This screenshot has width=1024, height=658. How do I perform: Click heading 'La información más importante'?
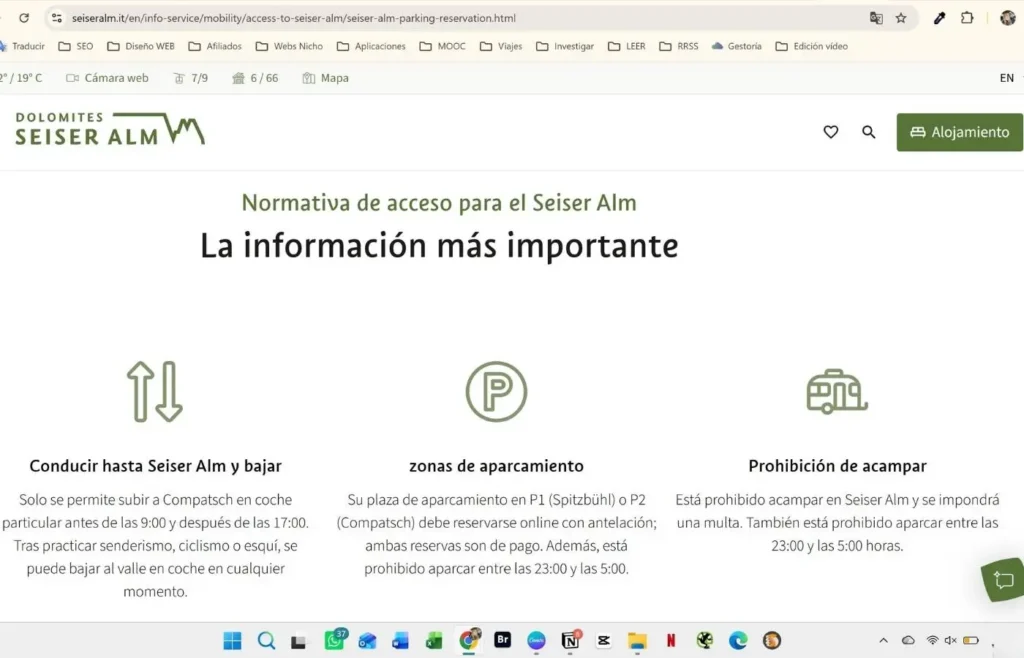tap(439, 245)
